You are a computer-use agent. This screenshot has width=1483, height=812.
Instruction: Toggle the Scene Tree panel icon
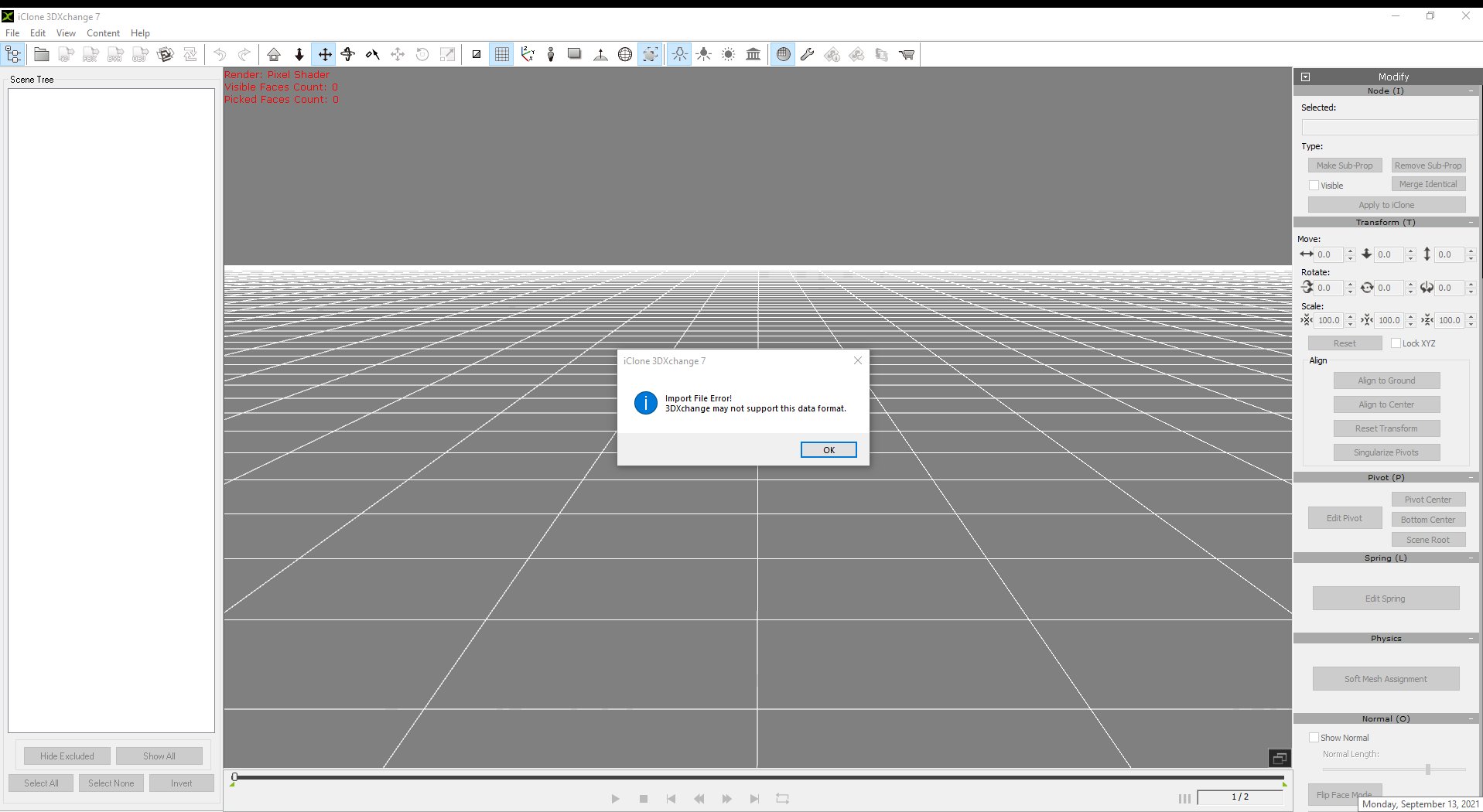coord(14,54)
